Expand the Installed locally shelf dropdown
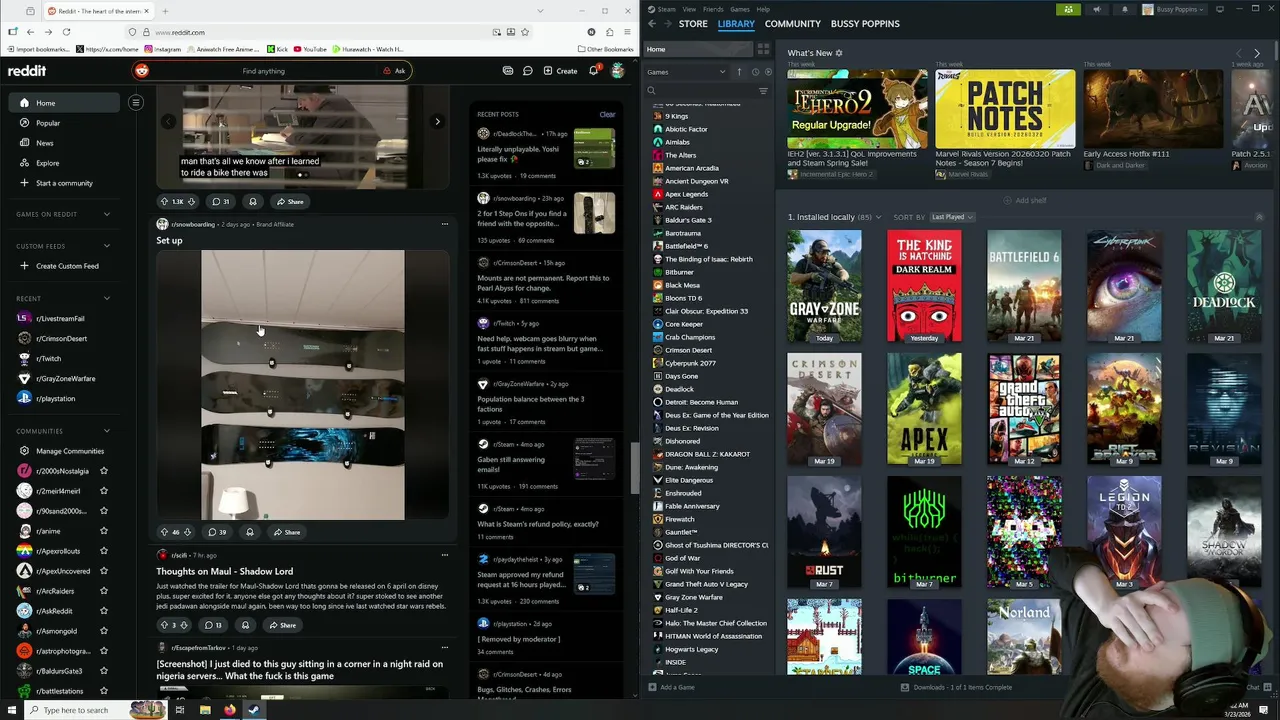The width and height of the screenshot is (1280, 720). point(879,217)
